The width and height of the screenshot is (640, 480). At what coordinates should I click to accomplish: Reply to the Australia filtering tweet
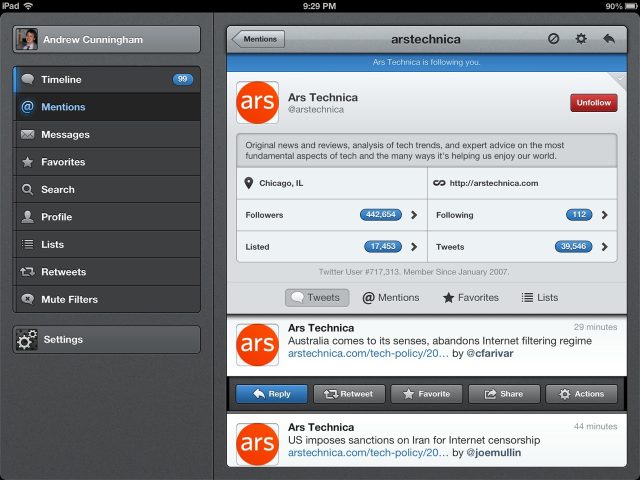click(x=271, y=394)
